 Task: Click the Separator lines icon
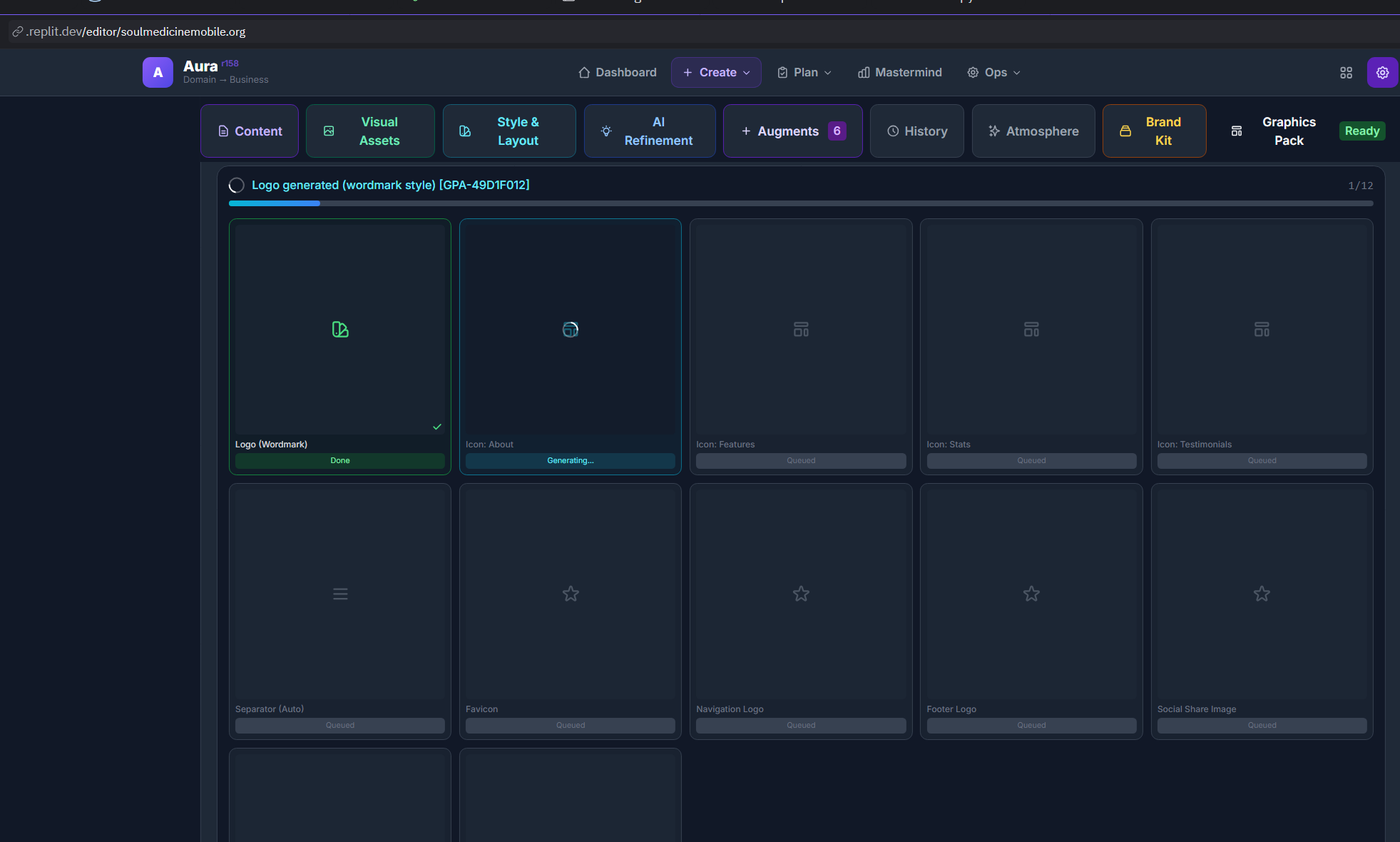click(x=340, y=594)
